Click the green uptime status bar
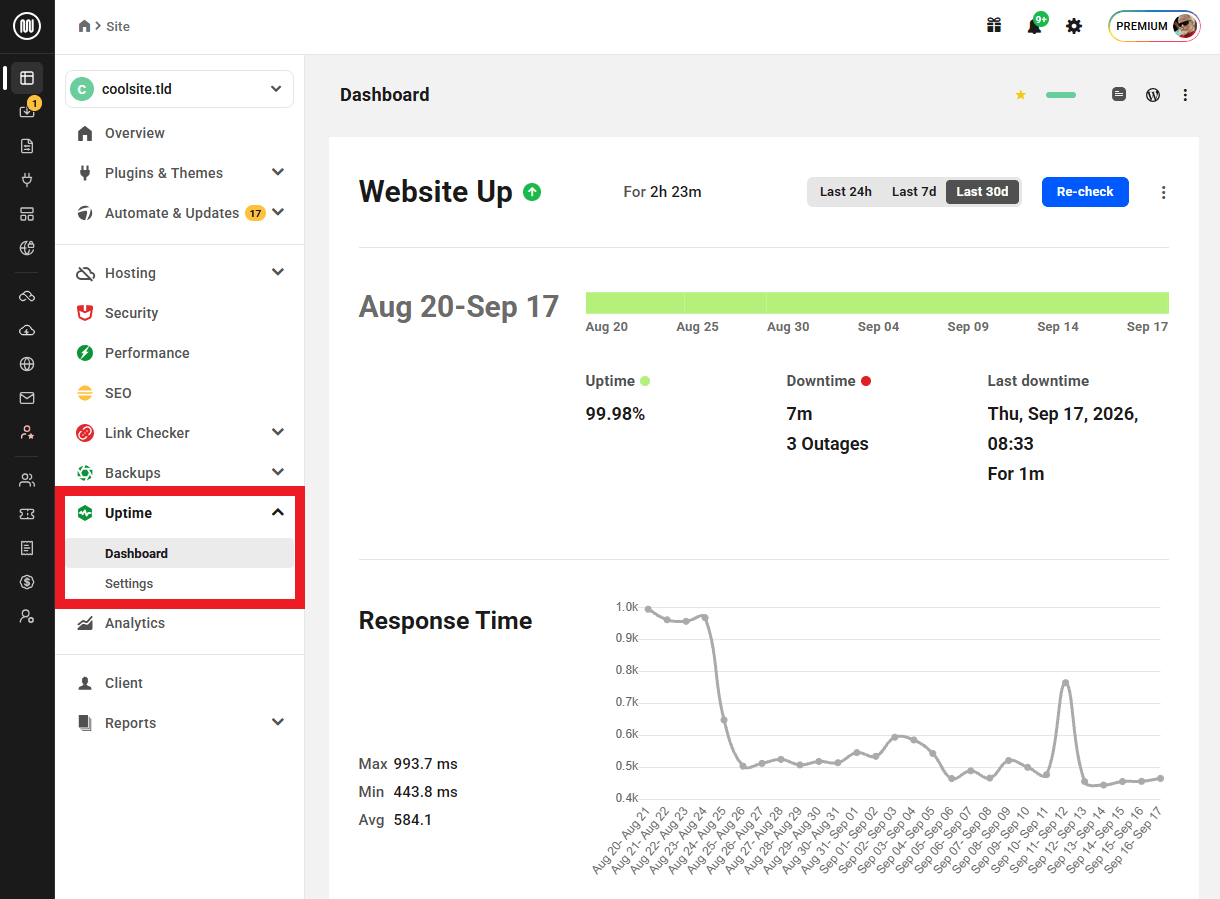1220x899 pixels. [x=877, y=303]
